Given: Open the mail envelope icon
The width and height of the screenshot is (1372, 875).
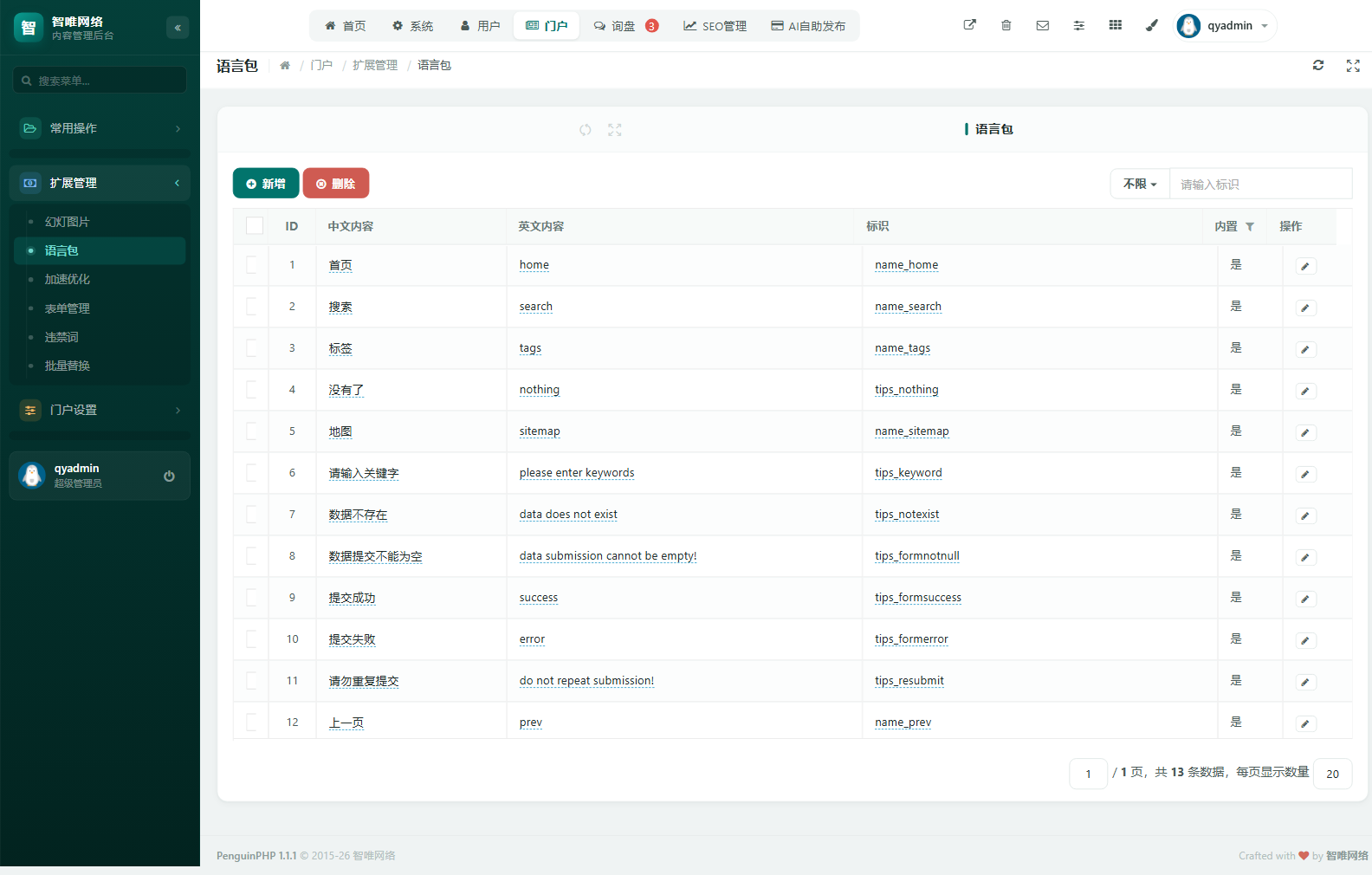Looking at the screenshot, I should 1042,25.
